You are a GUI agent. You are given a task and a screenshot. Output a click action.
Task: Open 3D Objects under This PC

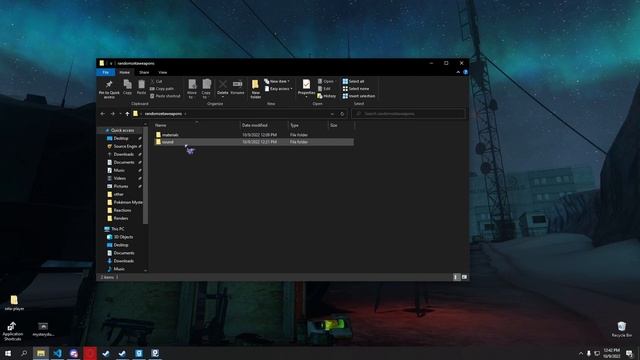(x=123, y=237)
